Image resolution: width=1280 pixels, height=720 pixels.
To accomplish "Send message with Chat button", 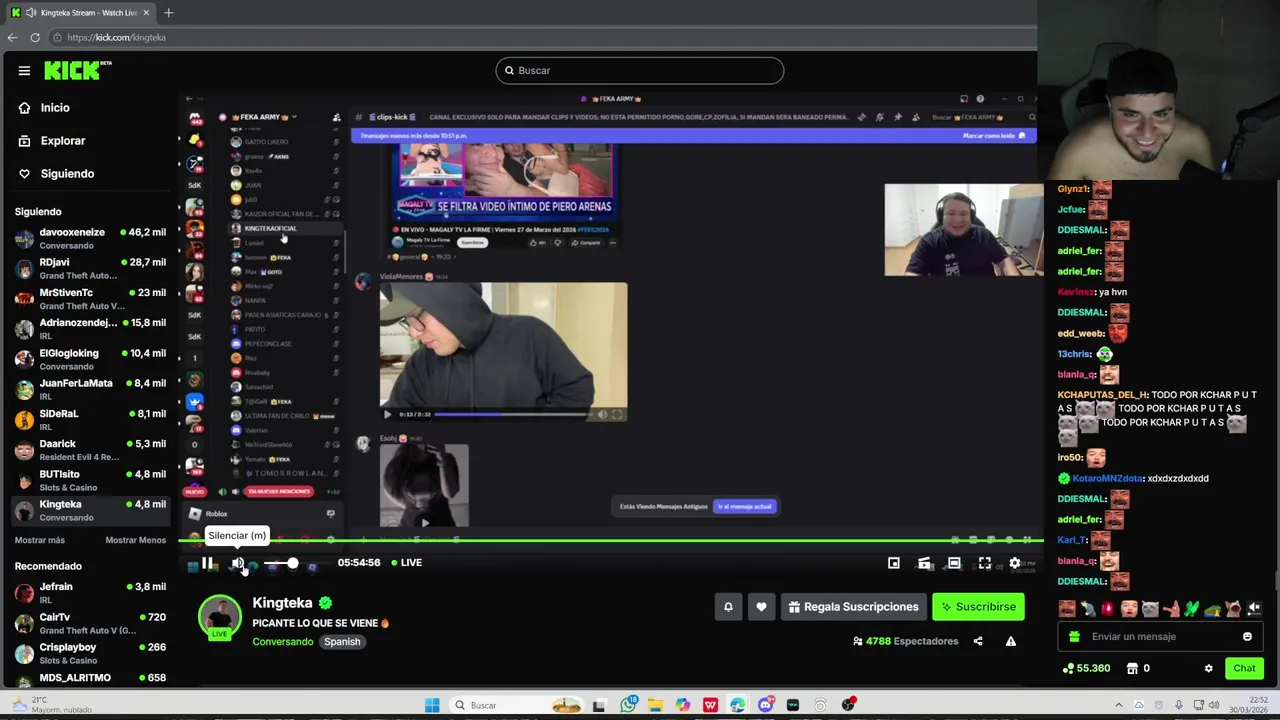I will [x=1244, y=668].
